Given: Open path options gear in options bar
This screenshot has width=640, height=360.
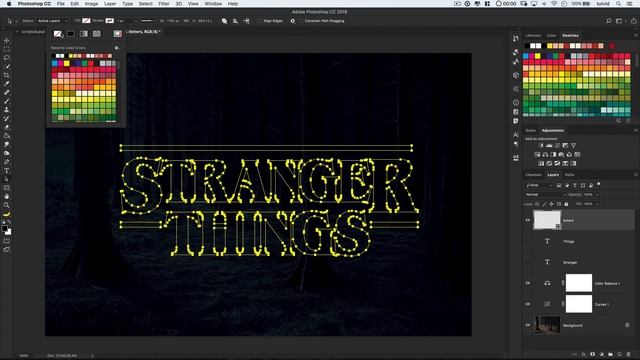Looking at the screenshot, I should [293, 21].
